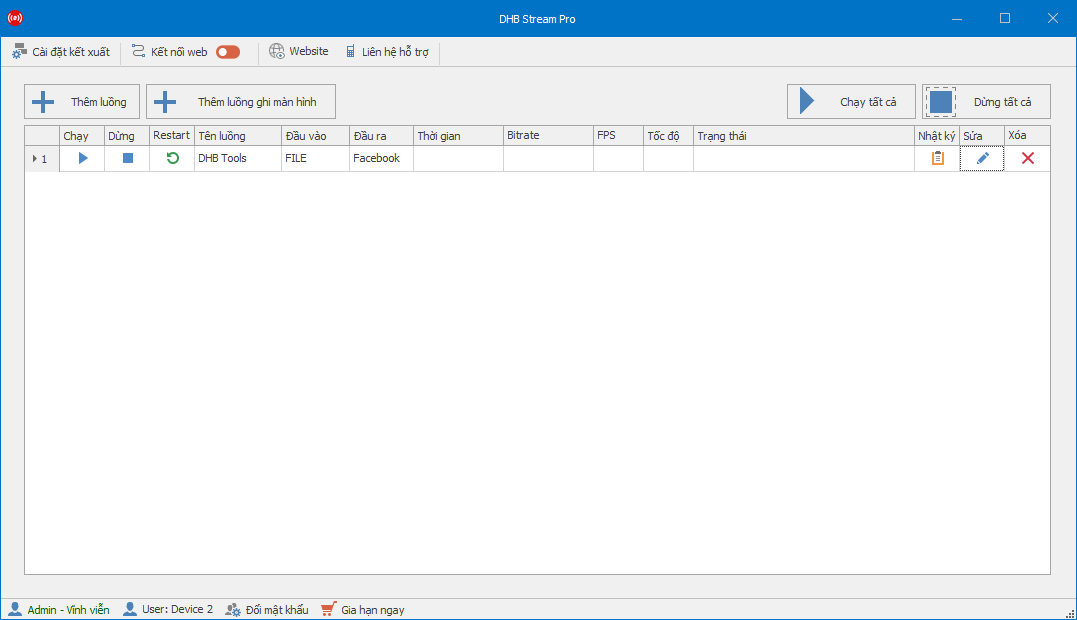Toggle the Kết nối web switch
The image size is (1077, 620).
pyautogui.click(x=228, y=52)
